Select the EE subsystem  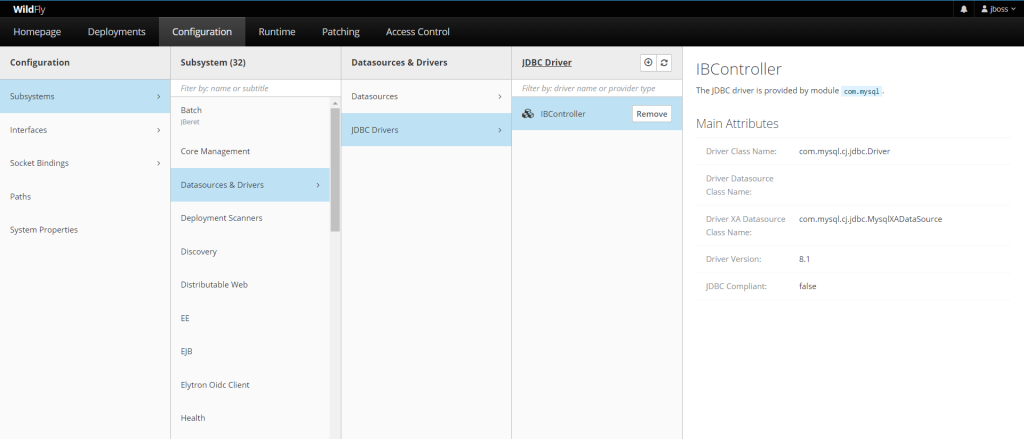[x=250, y=318]
